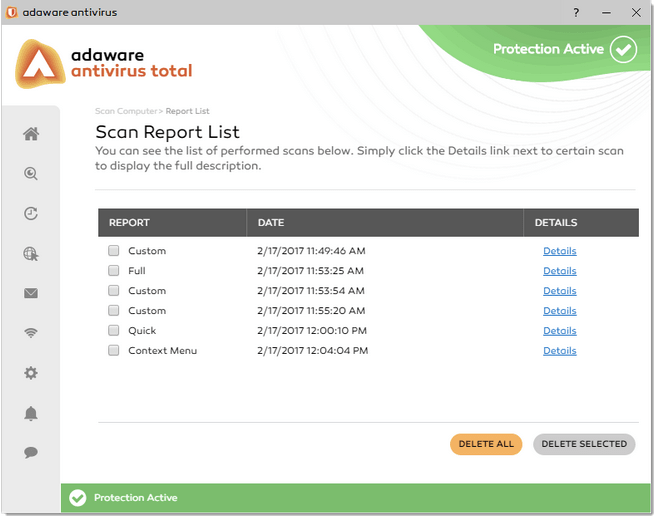This screenshot has height=516, width=654.
Task: Open the clock-shaped scheduling icon in sidebar
Action: [31, 213]
